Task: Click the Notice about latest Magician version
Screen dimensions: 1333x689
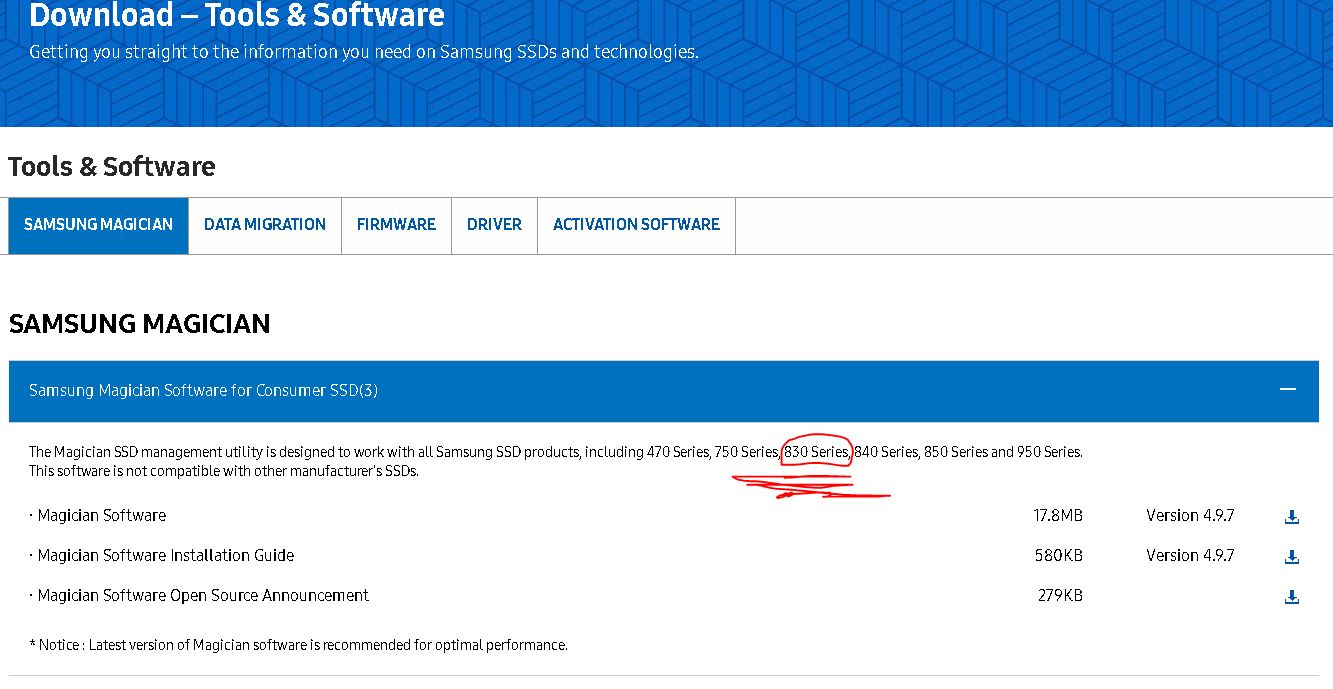Action: point(298,645)
